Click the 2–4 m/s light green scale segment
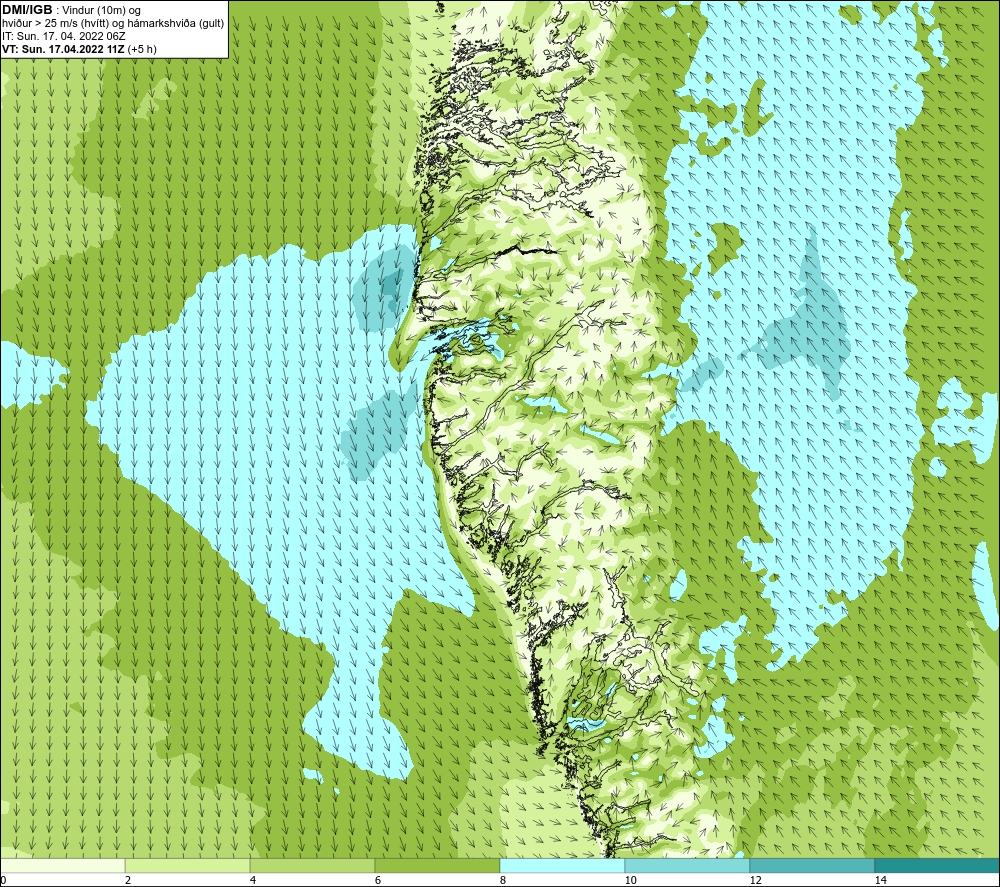This screenshot has width=1000, height=887. coord(188,865)
